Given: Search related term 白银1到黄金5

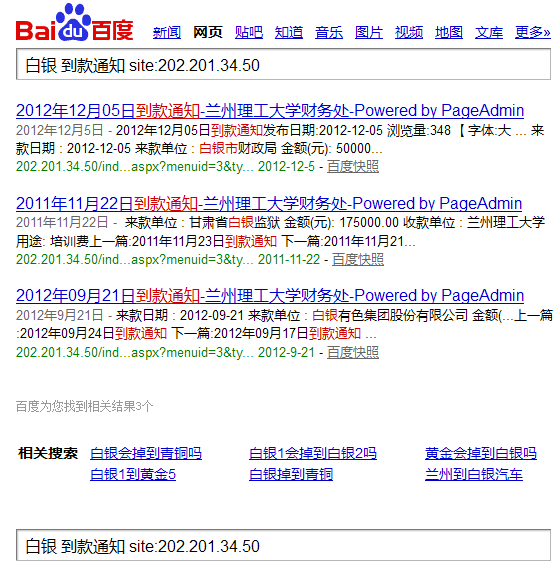Looking at the screenshot, I should pyautogui.click(x=133, y=474).
